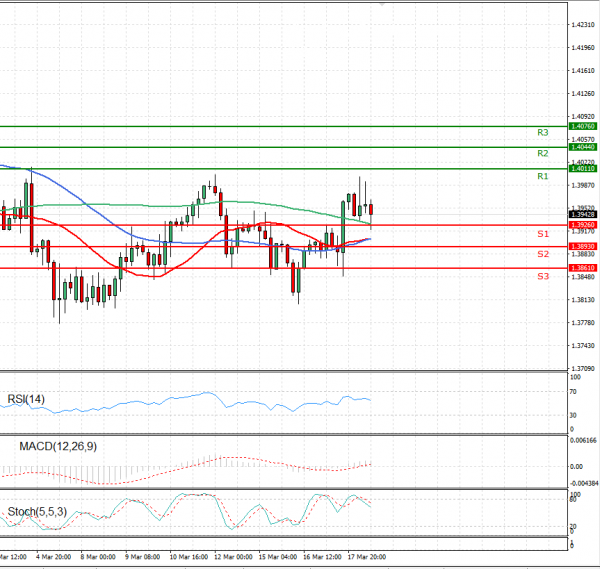
Task: Click the 4 Mar 20:00 time label
Action: 54,557
